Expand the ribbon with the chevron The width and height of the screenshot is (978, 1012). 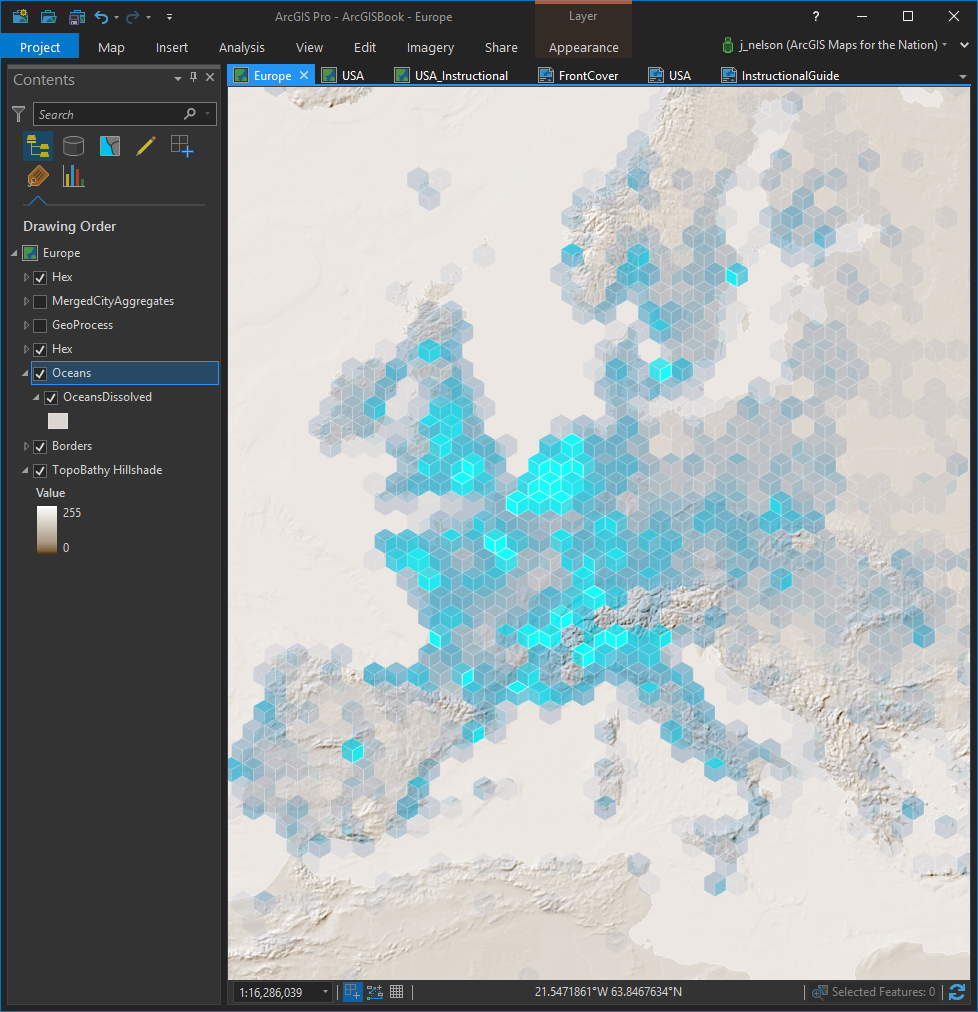(964, 45)
